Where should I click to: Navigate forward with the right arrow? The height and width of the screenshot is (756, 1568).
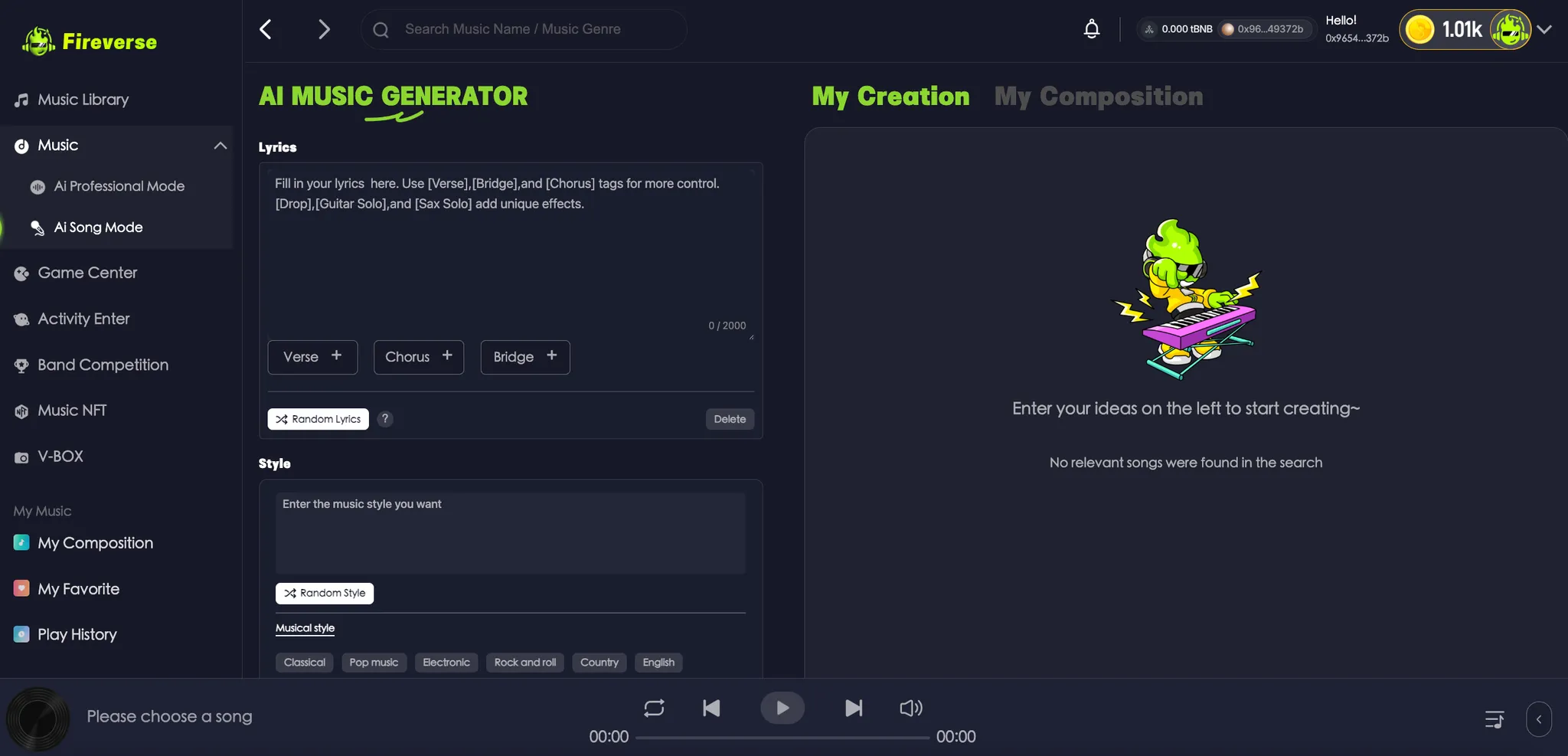[x=324, y=29]
